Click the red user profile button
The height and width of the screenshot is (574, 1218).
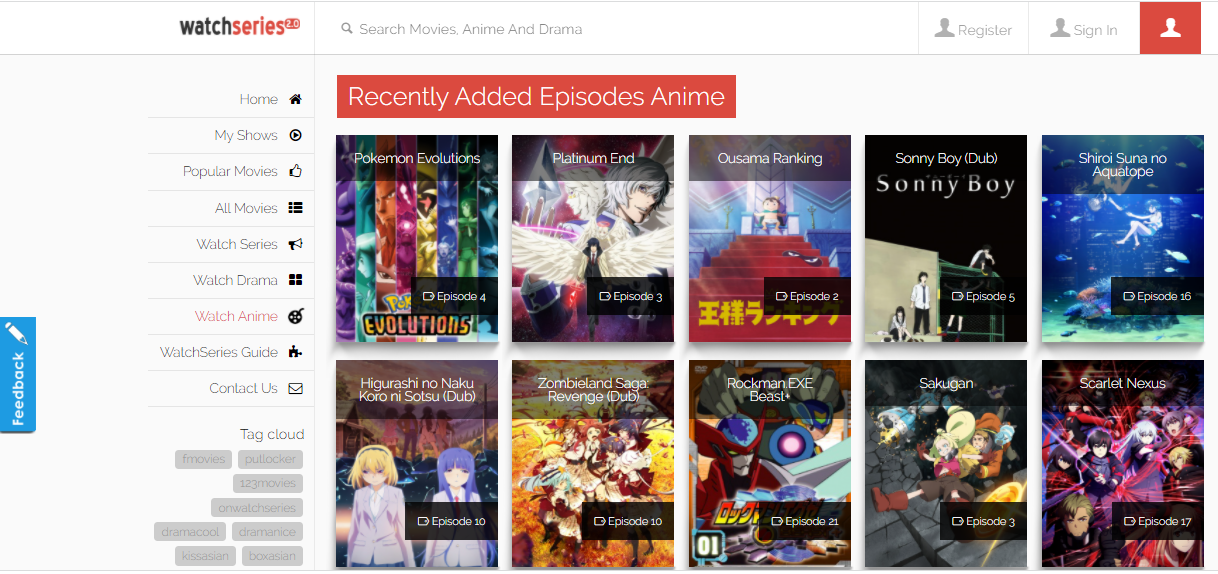(x=1170, y=28)
